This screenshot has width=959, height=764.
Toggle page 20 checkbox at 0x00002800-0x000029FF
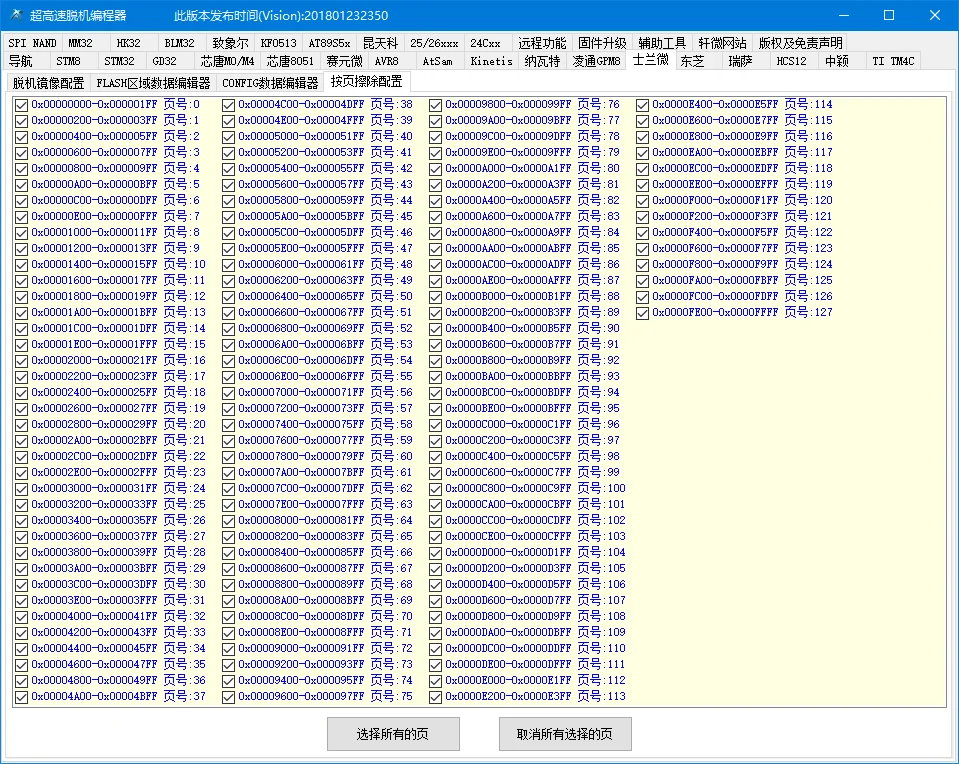[x=21, y=425]
